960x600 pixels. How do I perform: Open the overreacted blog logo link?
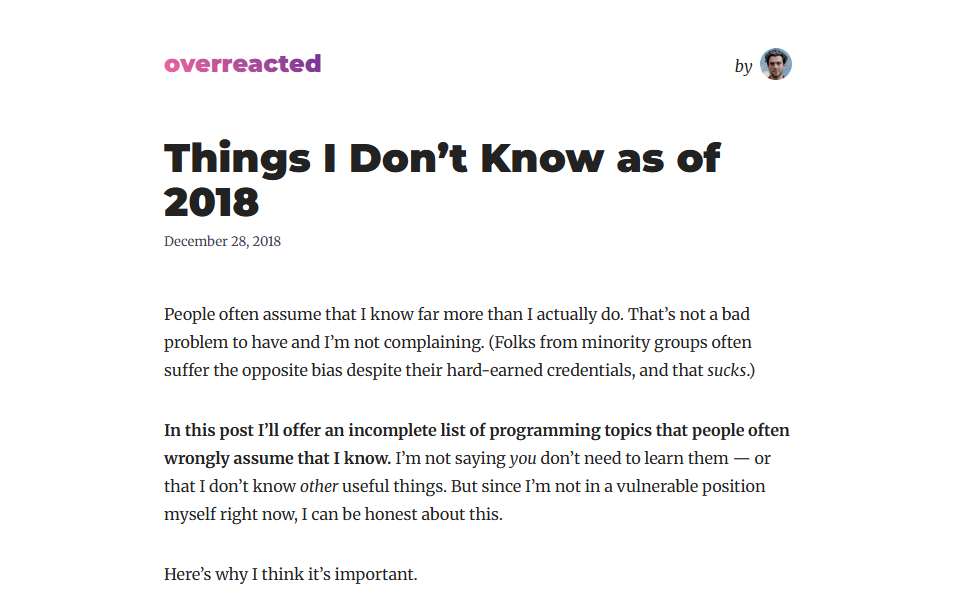tap(242, 64)
